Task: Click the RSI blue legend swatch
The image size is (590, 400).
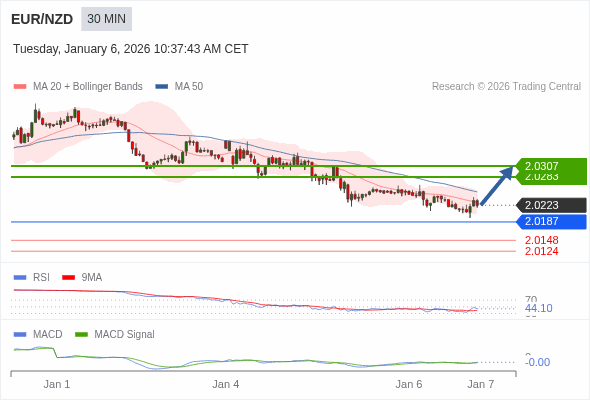Action: (20, 278)
